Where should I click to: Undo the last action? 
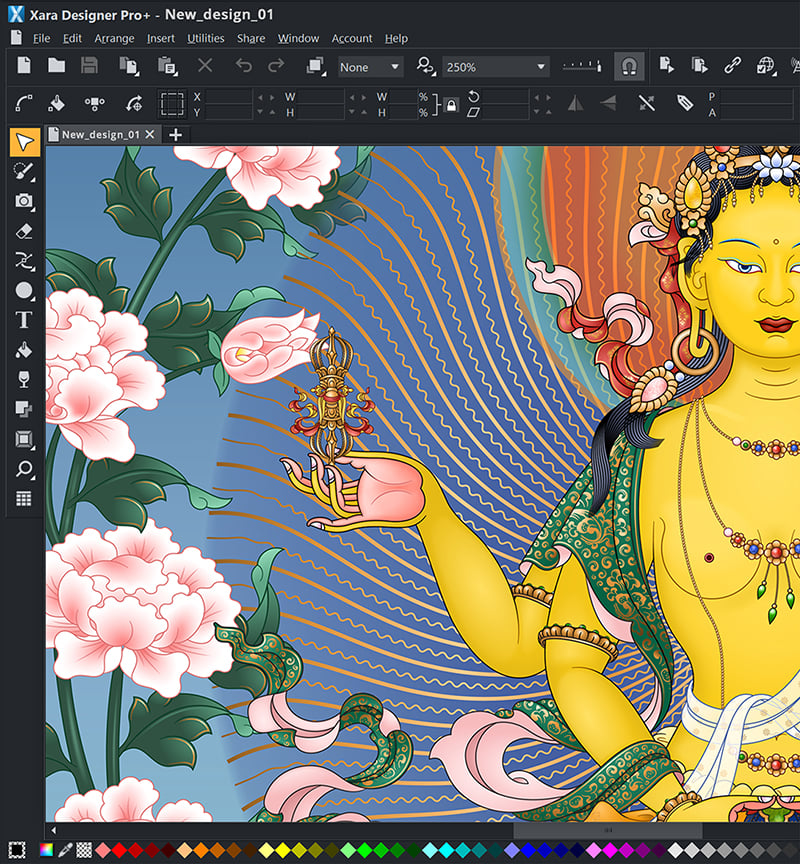(243, 66)
